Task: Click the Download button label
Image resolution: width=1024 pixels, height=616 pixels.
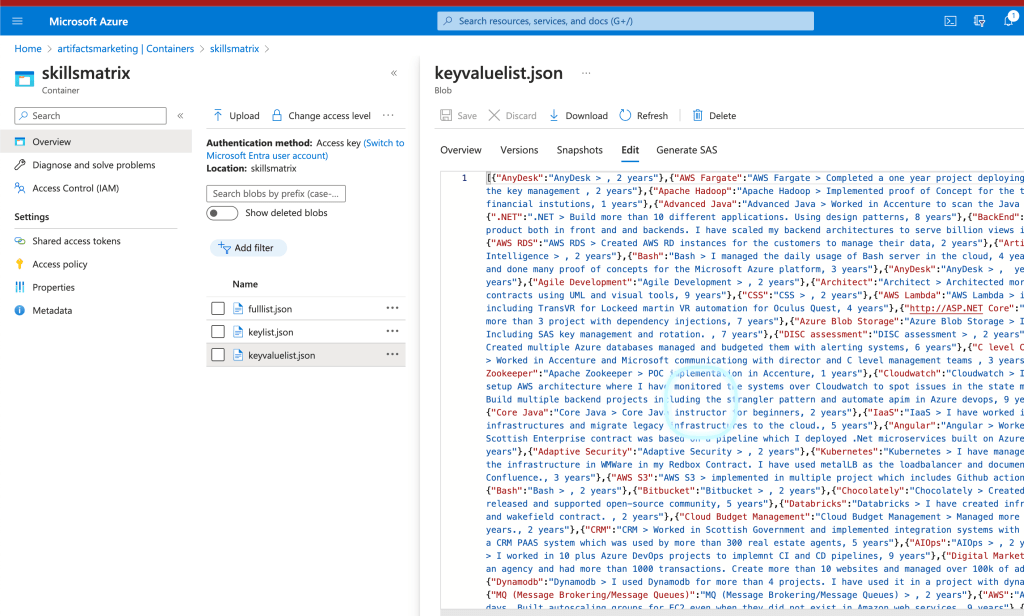Action: tap(586, 116)
